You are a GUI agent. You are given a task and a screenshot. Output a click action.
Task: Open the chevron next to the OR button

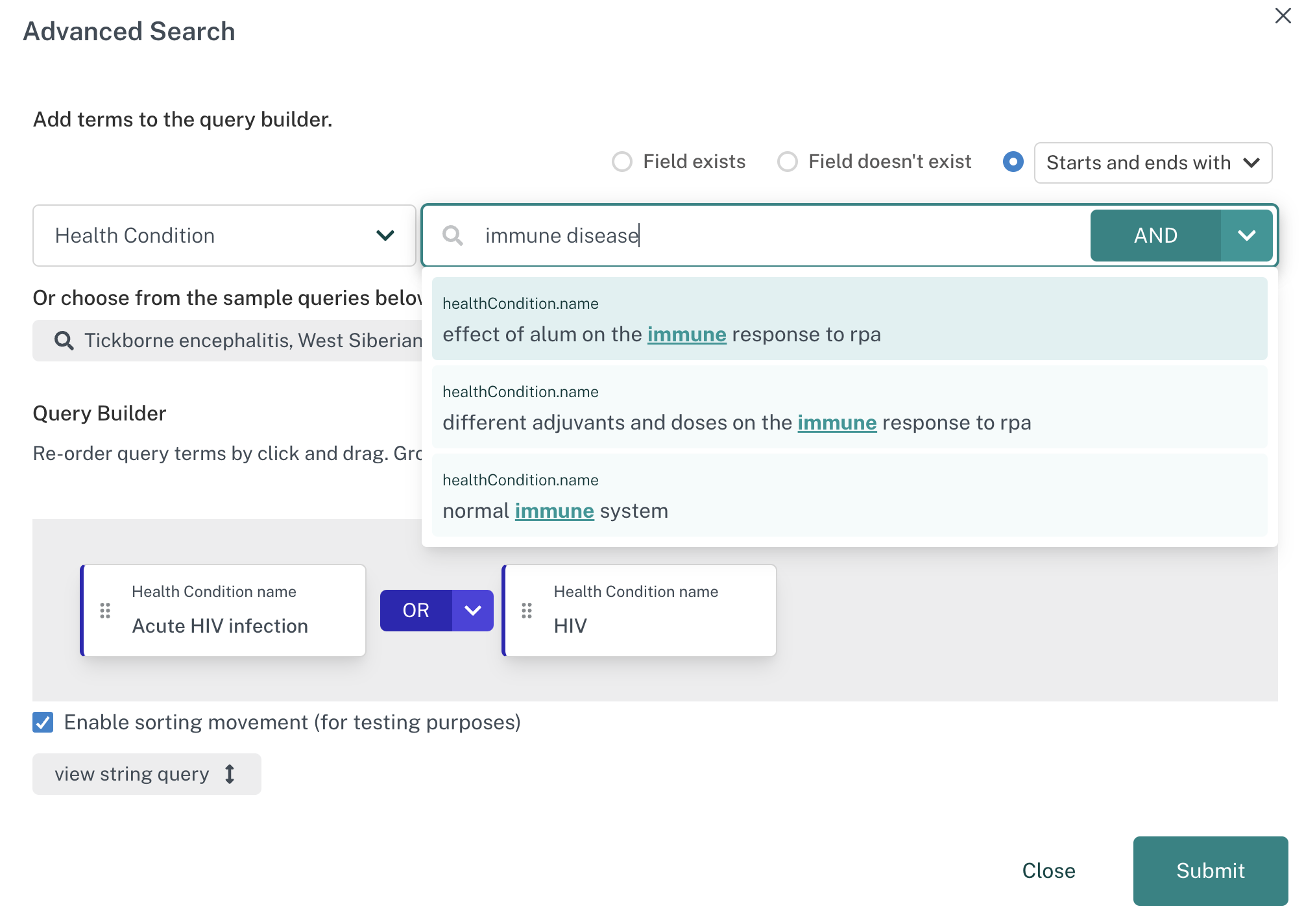pyautogui.click(x=472, y=610)
